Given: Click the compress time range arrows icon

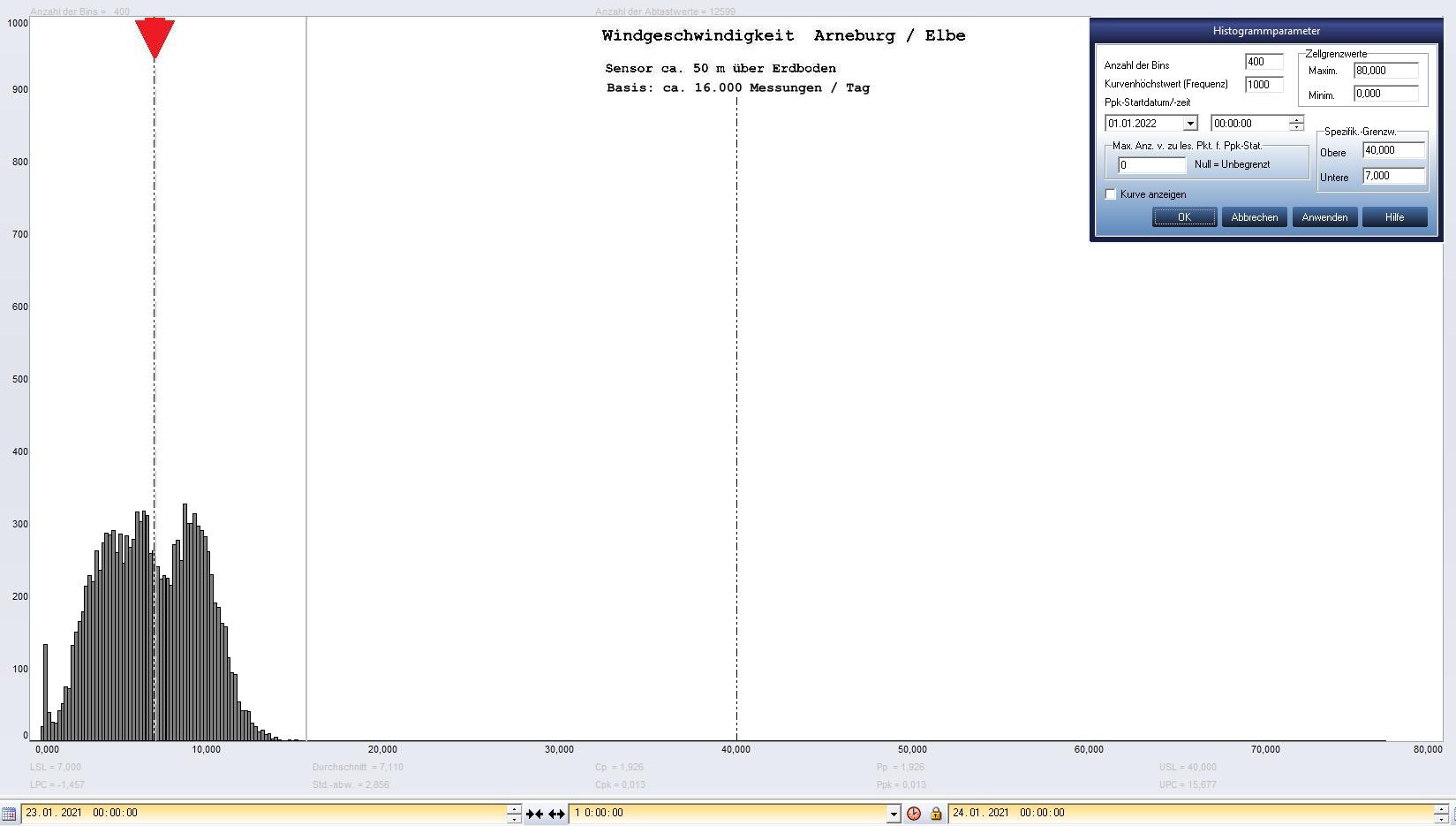Looking at the screenshot, I should [x=534, y=814].
